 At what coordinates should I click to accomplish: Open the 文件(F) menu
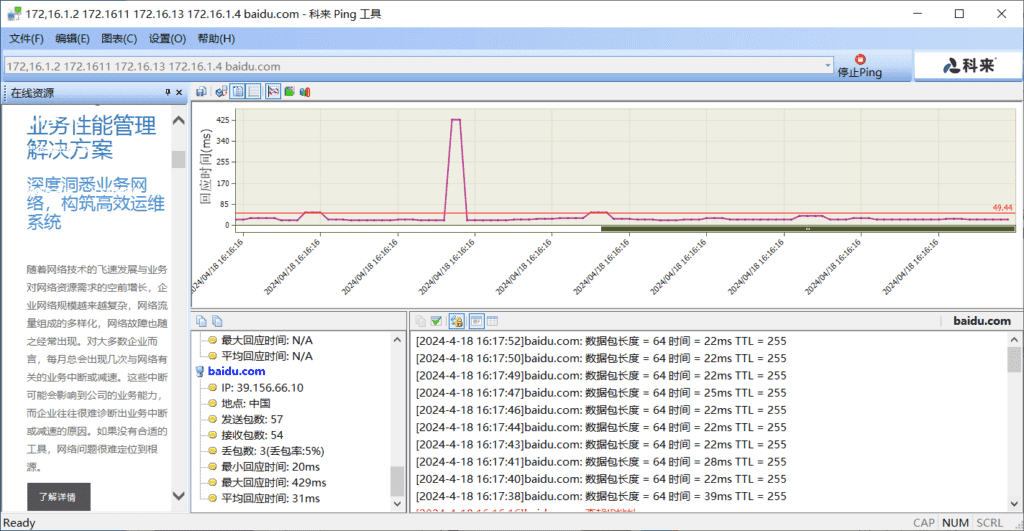coord(26,39)
